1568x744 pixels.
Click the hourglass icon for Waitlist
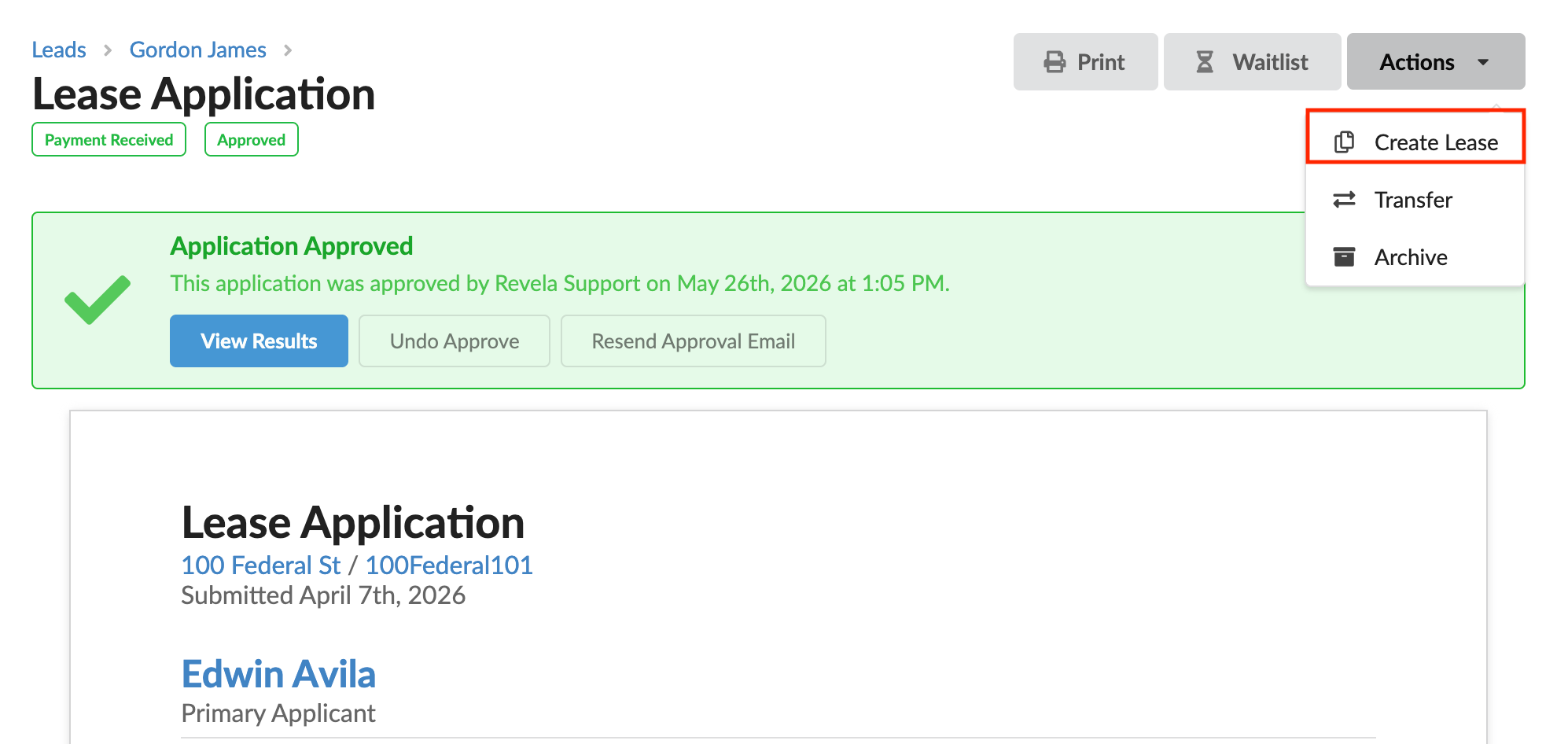pyautogui.click(x=1204, y=62)
